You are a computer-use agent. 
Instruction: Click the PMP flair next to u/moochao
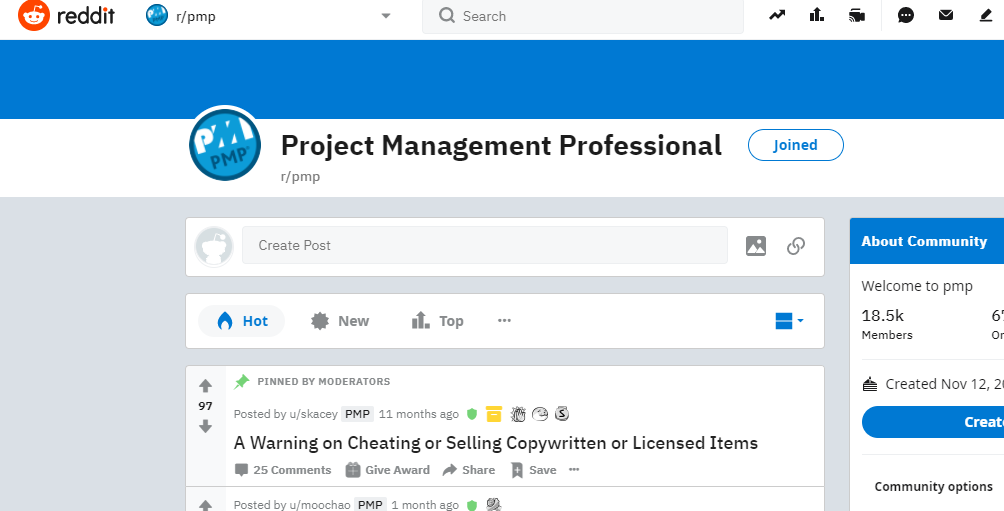(x=370, y=505)
